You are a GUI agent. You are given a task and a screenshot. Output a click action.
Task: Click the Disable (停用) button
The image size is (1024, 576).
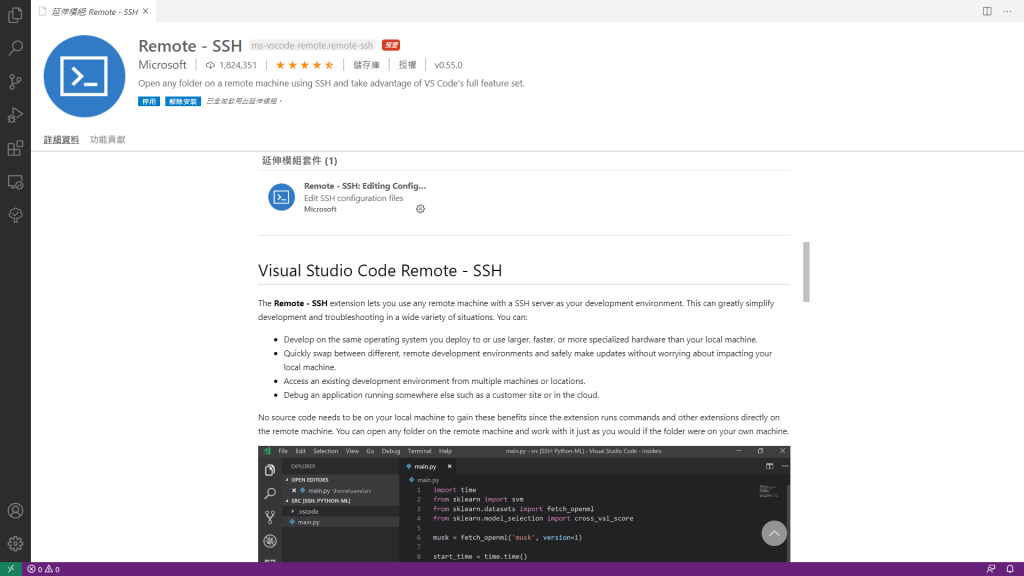point(149,101)
